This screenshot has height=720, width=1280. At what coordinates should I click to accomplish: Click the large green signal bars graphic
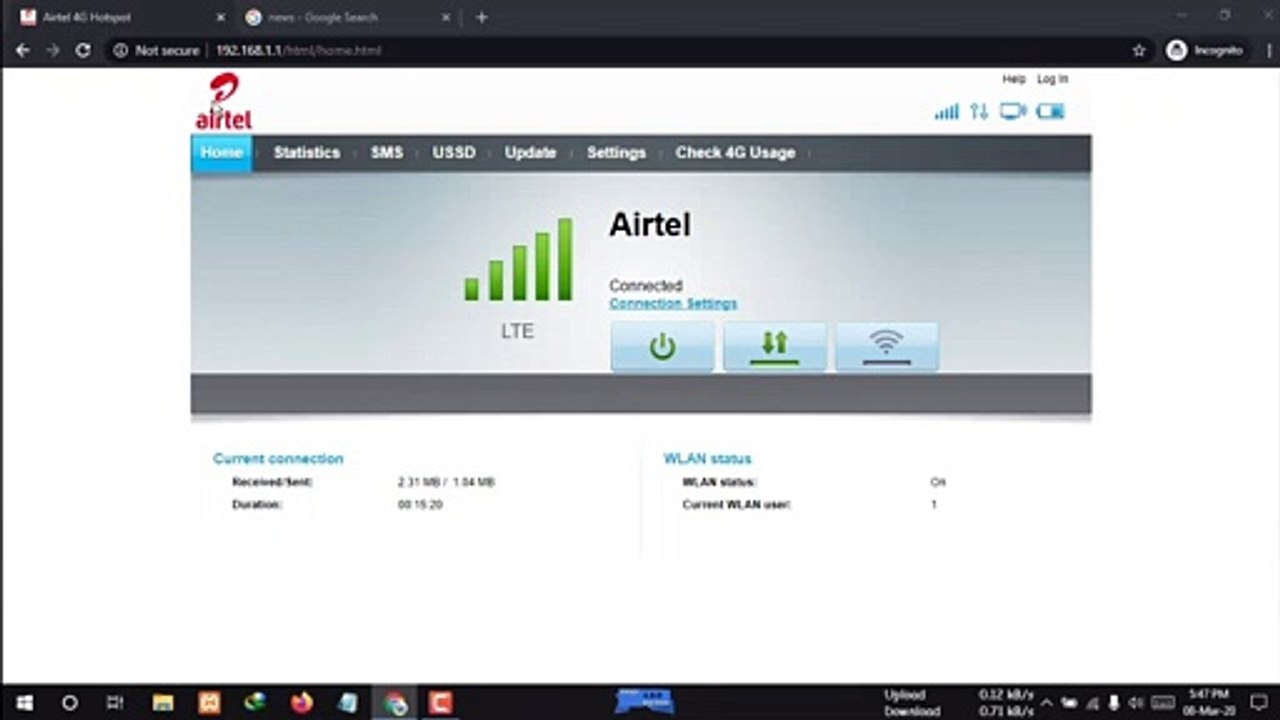click(x=518, y=259)
